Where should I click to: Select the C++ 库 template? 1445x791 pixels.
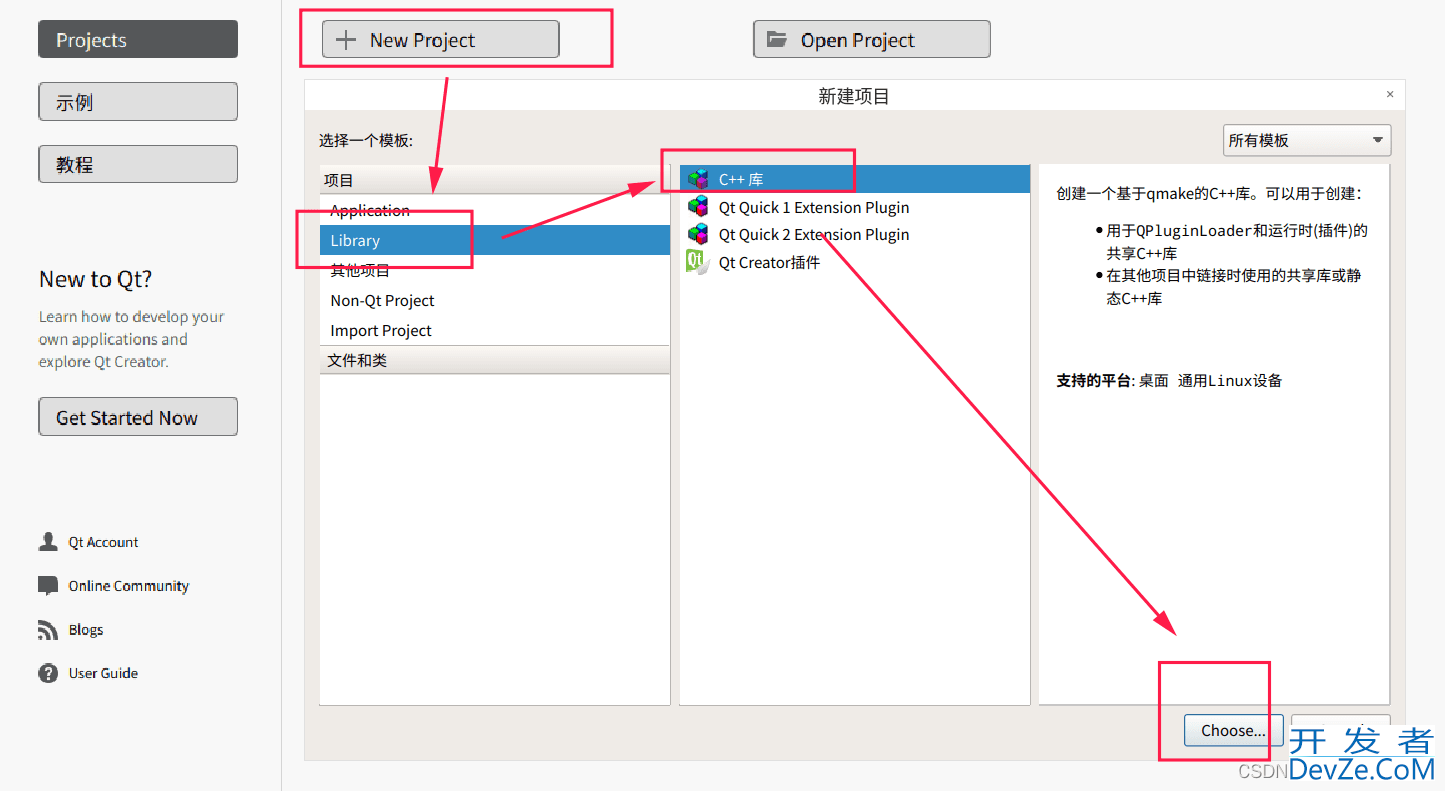coord(855,180)
